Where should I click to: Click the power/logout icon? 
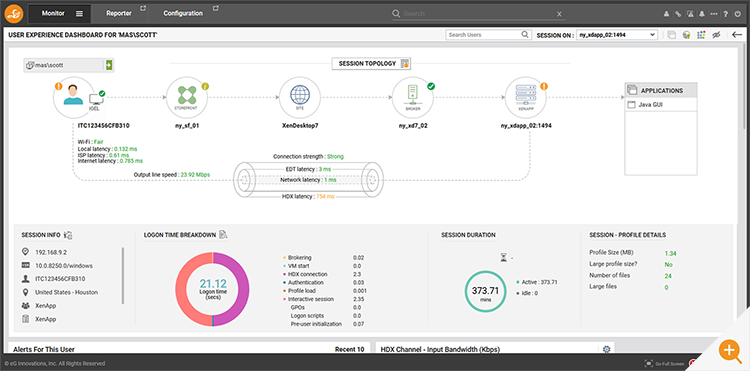(x=739, y=14)
